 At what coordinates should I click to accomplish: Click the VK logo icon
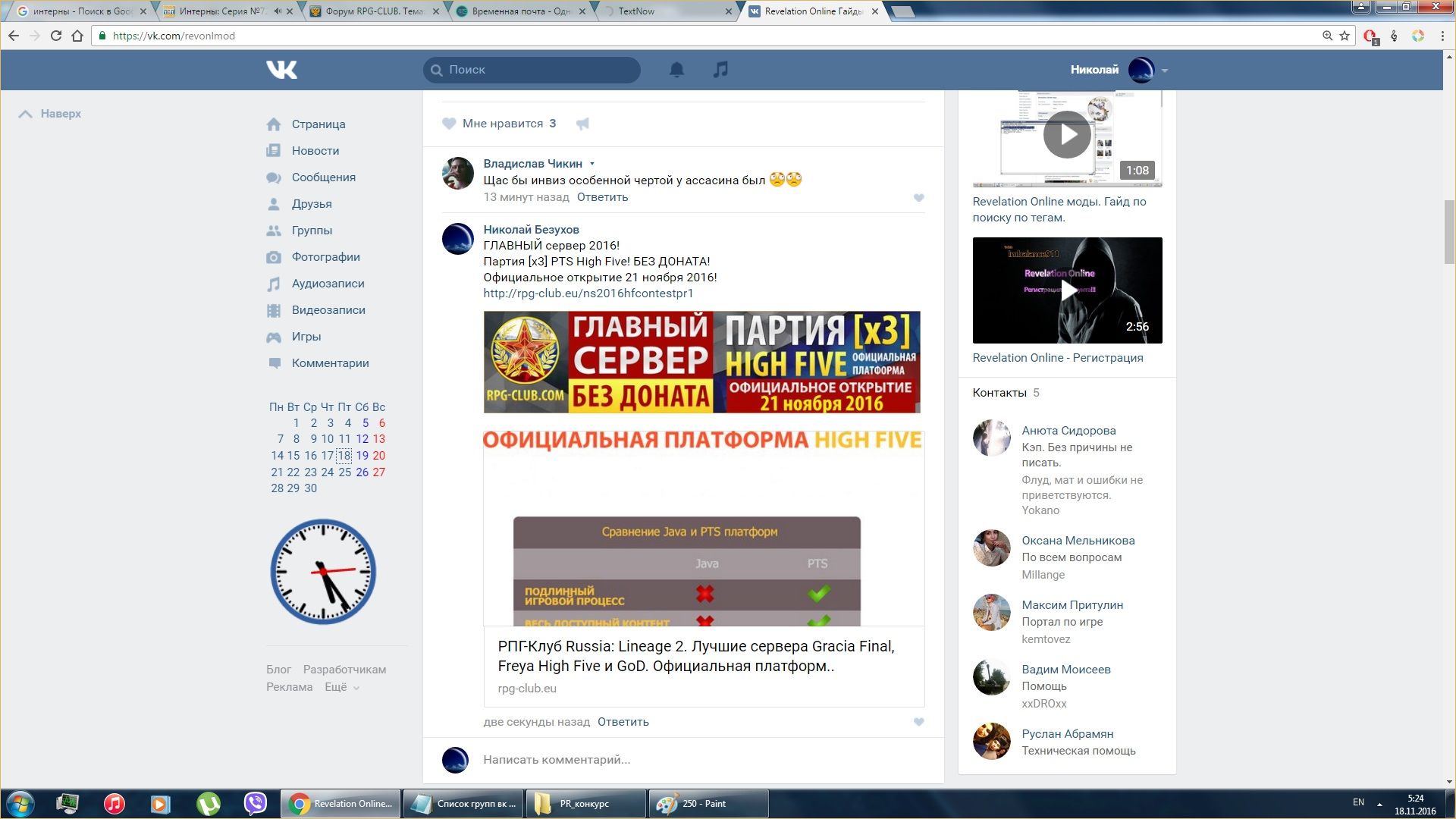point(281,70)
